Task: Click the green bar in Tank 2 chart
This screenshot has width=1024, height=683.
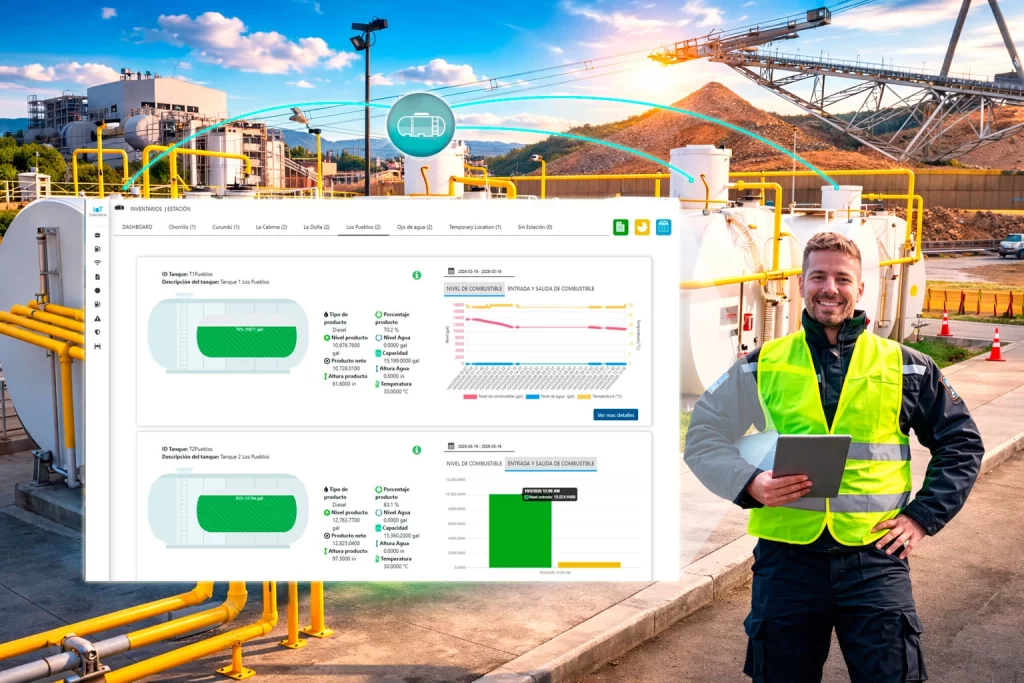Action: pyautogui.click(x=520, y=531)
